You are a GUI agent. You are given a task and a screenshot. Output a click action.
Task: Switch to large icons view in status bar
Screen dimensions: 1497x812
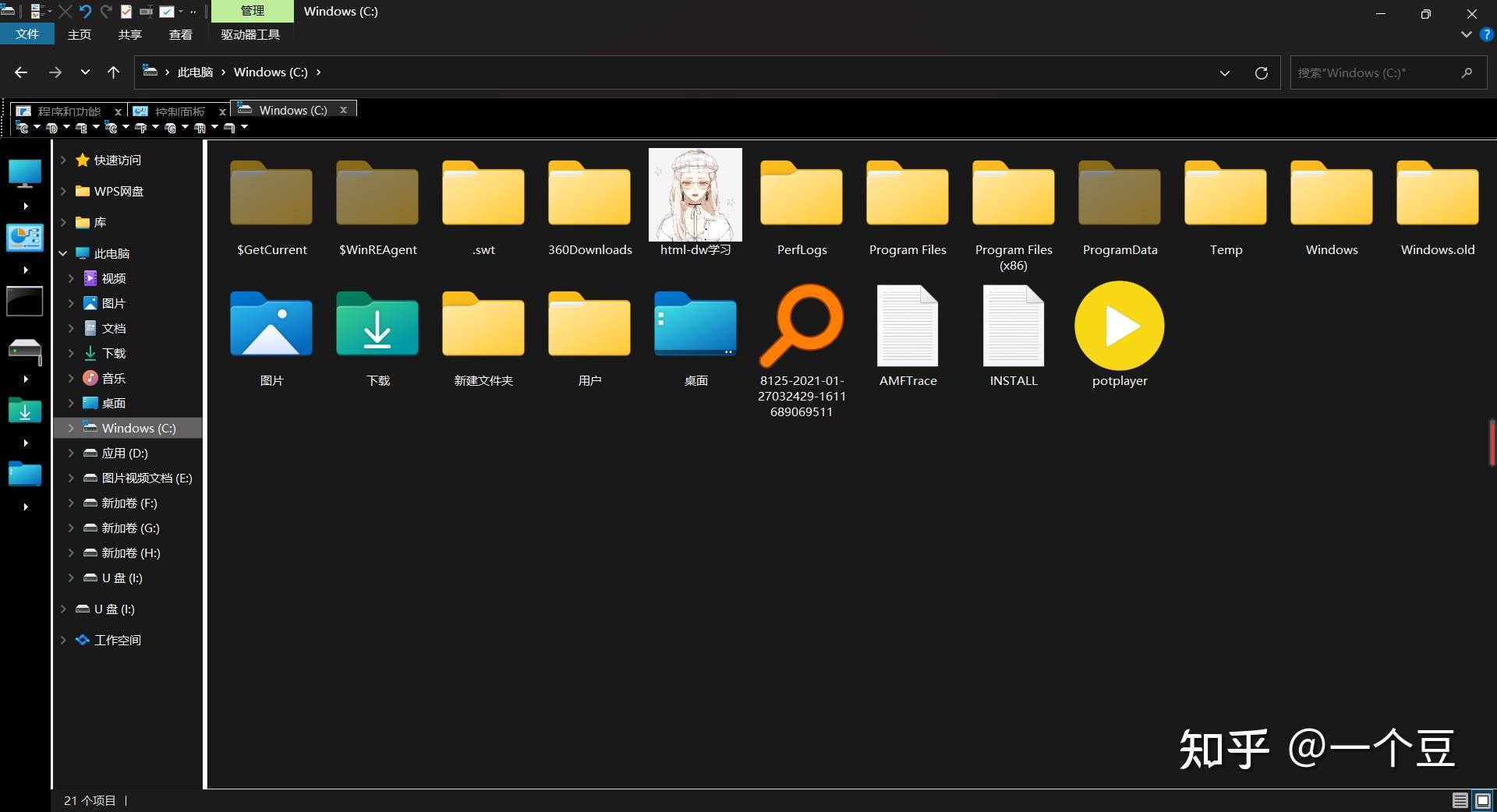click(x=1483, y=800)
